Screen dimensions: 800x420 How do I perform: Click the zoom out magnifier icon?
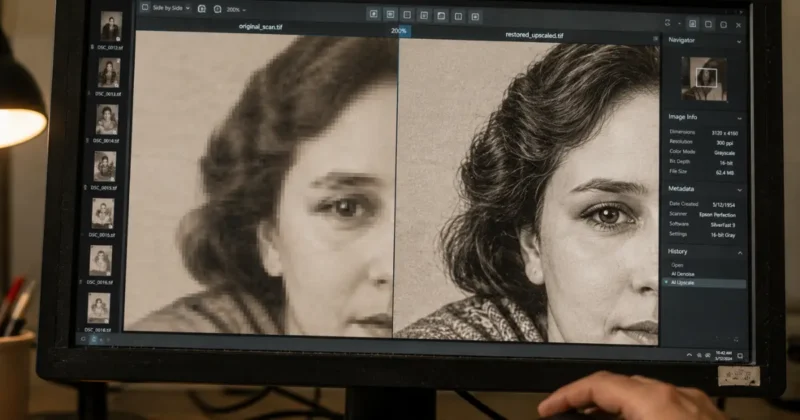coord(217,9)
